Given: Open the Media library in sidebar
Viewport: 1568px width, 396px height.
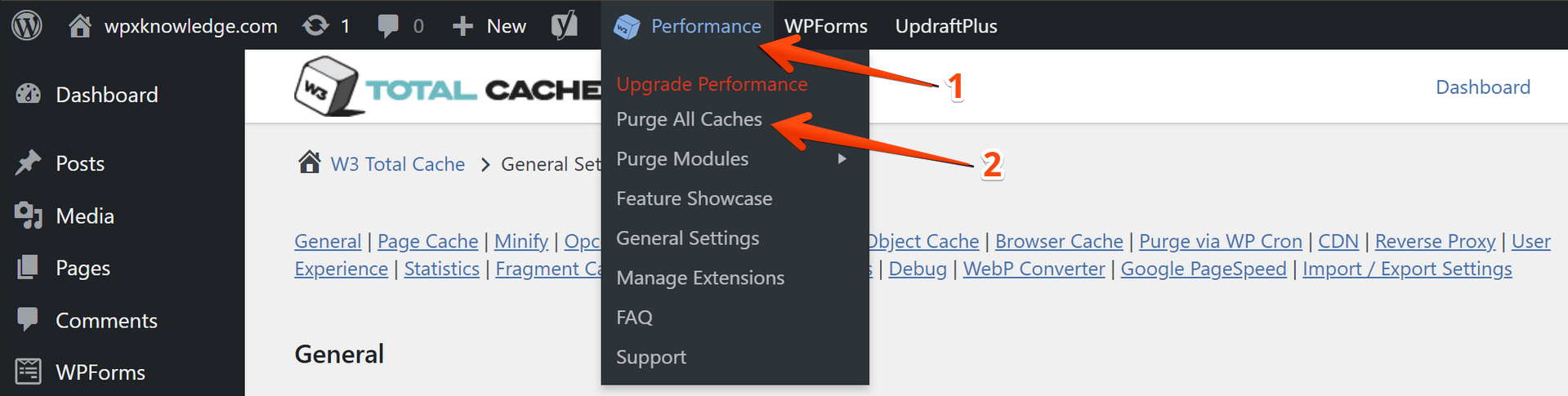Looking at the screenshot, I should pos(84,216).
